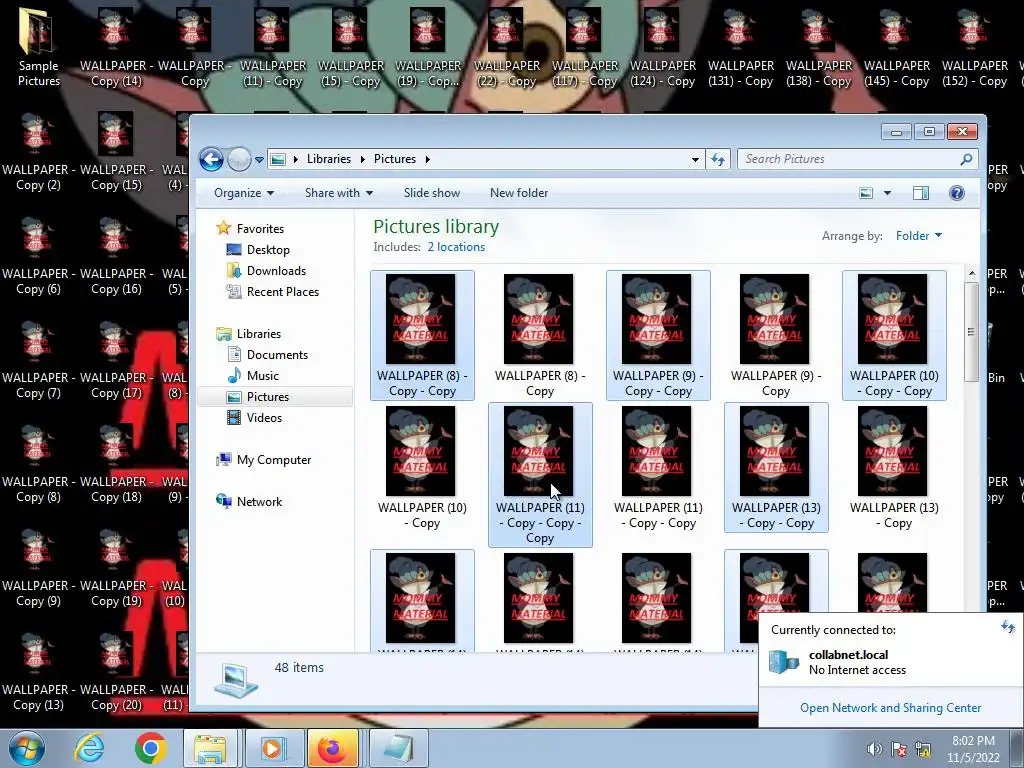Select WALLPAPER - Copy (17) desktop icon
This screenshot has width=1024, height=768.
tap(116, 360)
